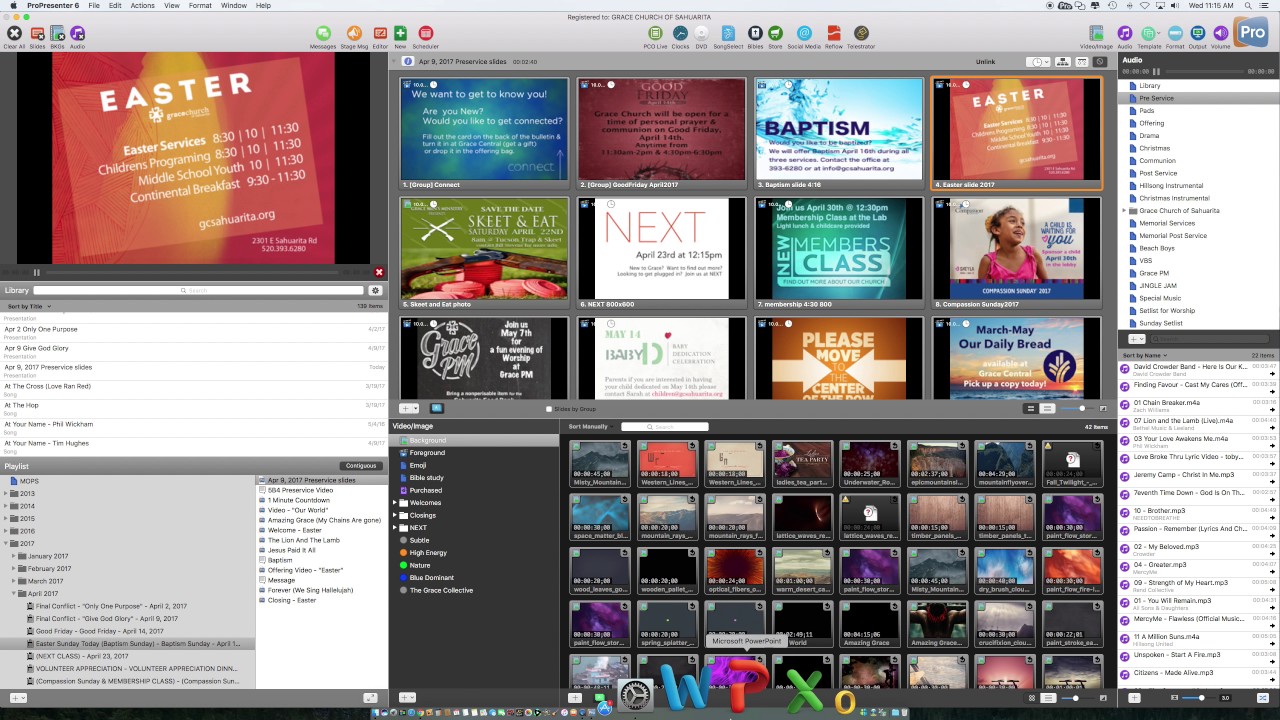Collapse the April 2017 folder
The image size is (1280, 720).
(14, 594)
